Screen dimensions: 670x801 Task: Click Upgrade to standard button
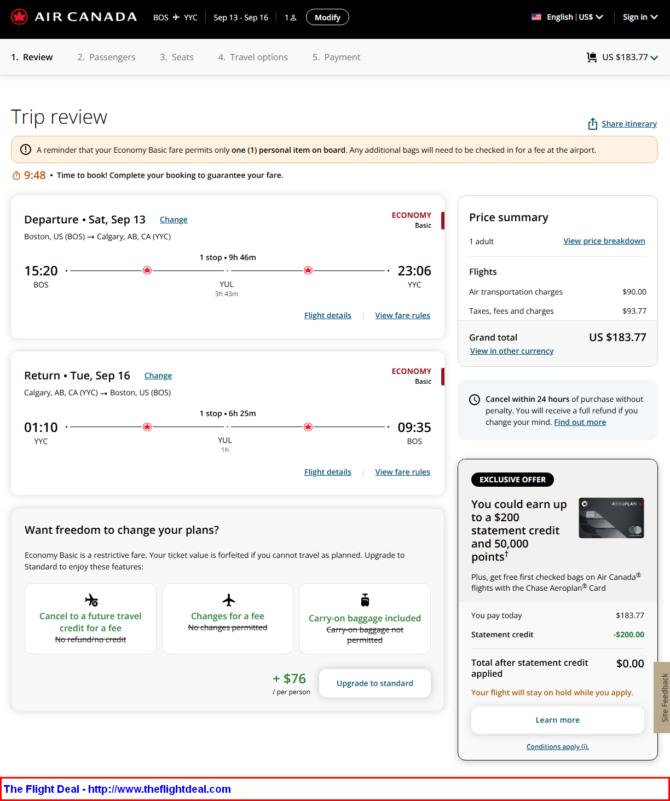[x=375, y=684]
